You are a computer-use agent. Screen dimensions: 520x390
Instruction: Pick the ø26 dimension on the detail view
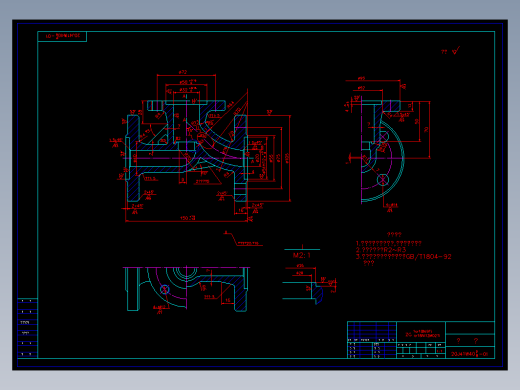[x=300, y=273]
